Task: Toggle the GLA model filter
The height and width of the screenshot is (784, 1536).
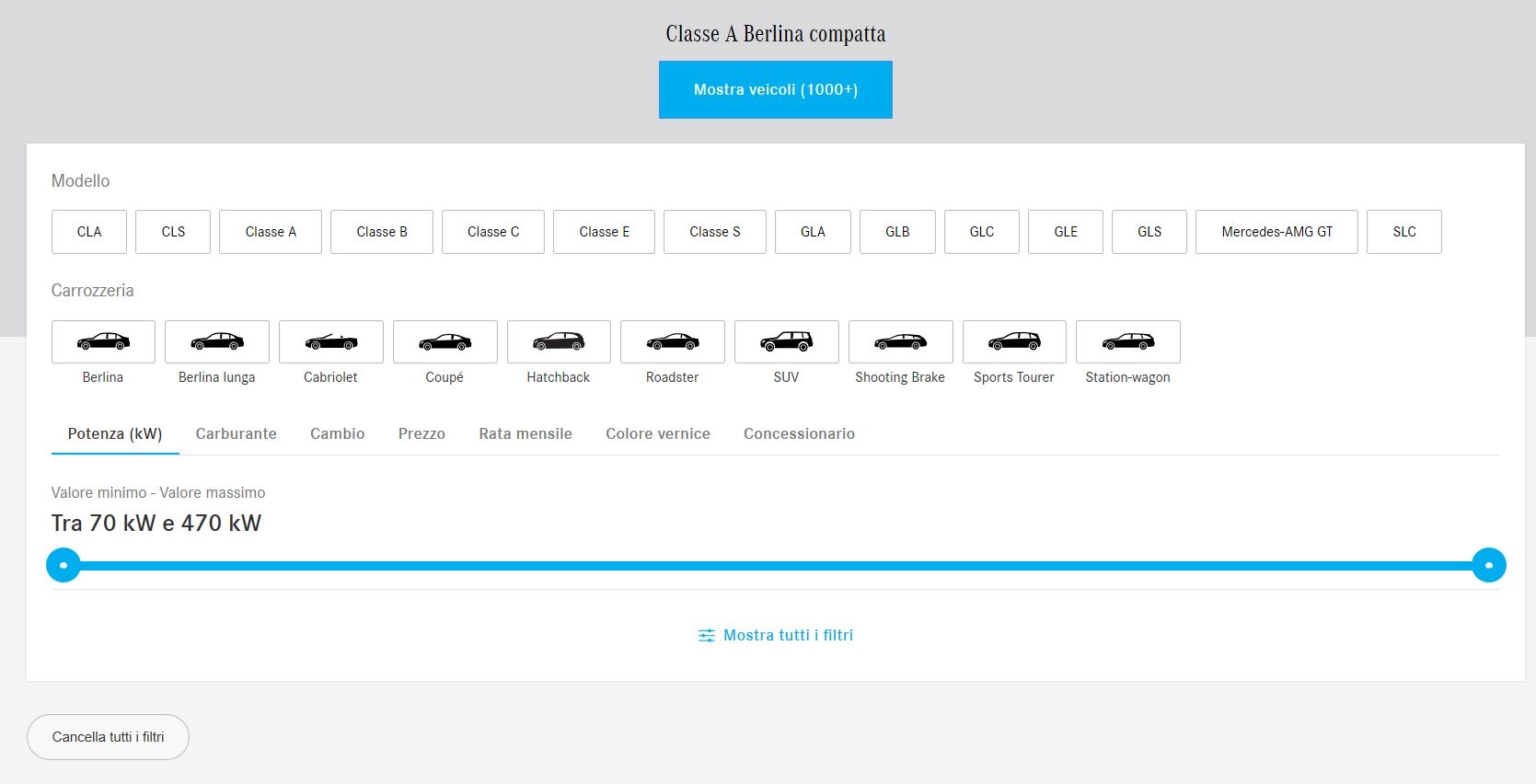Action: tap(813, 232)
